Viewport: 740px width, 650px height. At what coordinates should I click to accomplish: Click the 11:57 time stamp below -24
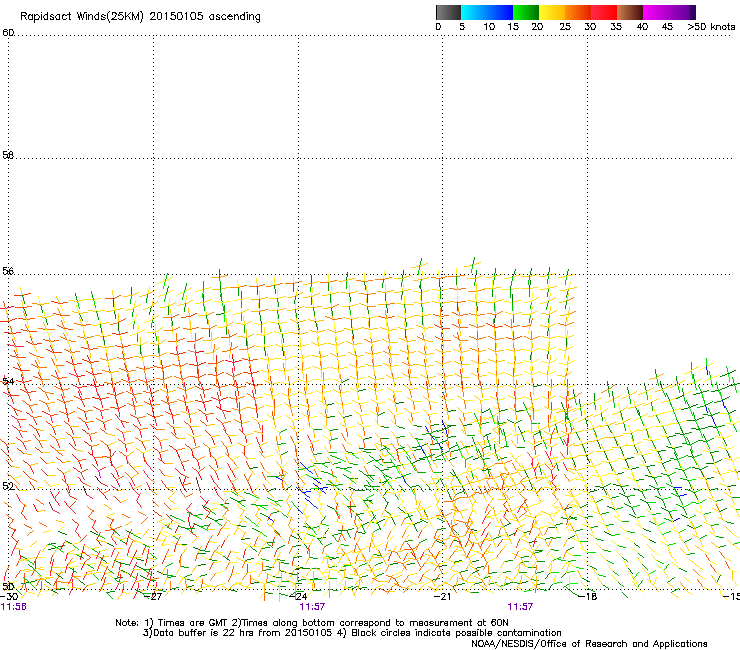click(x=312, y=607)
